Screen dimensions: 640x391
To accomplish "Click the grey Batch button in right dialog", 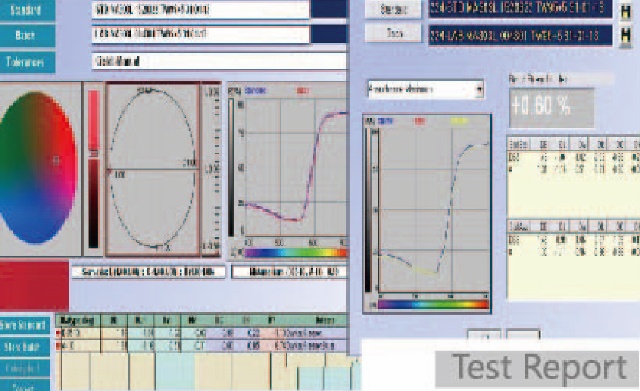I will tap(393, 33).
